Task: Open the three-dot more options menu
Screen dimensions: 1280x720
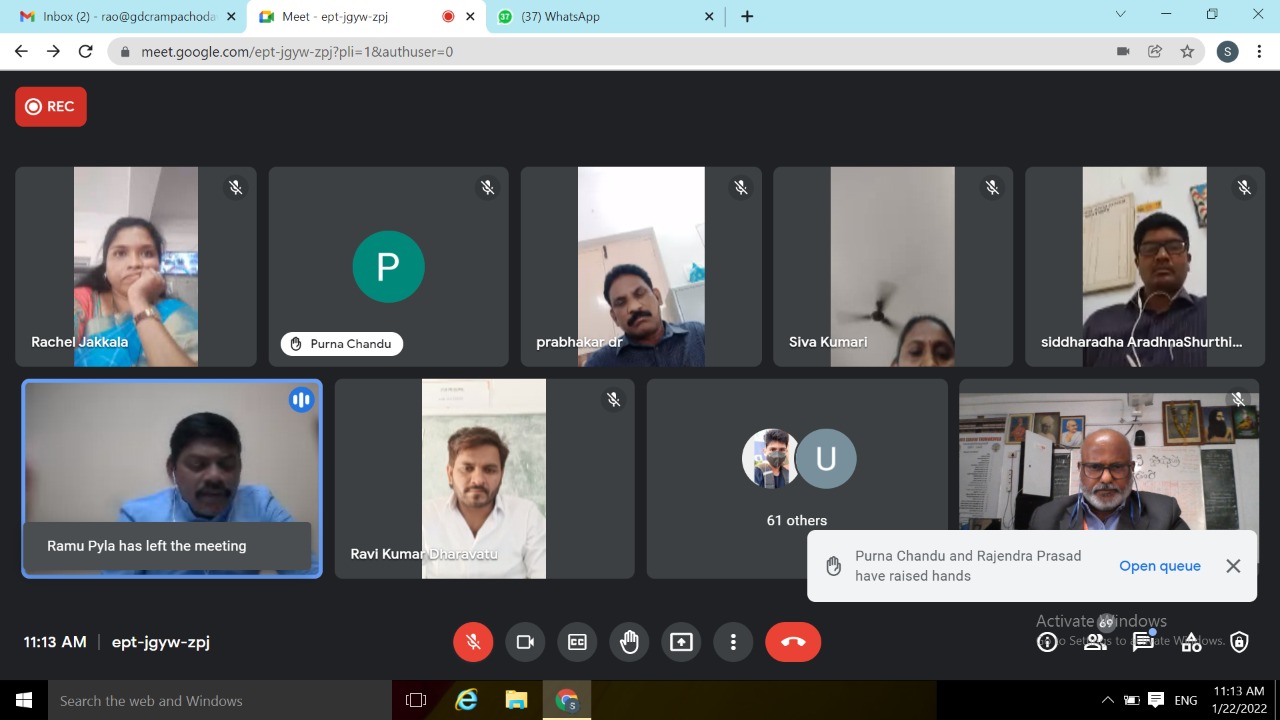Action: [733, 642]
